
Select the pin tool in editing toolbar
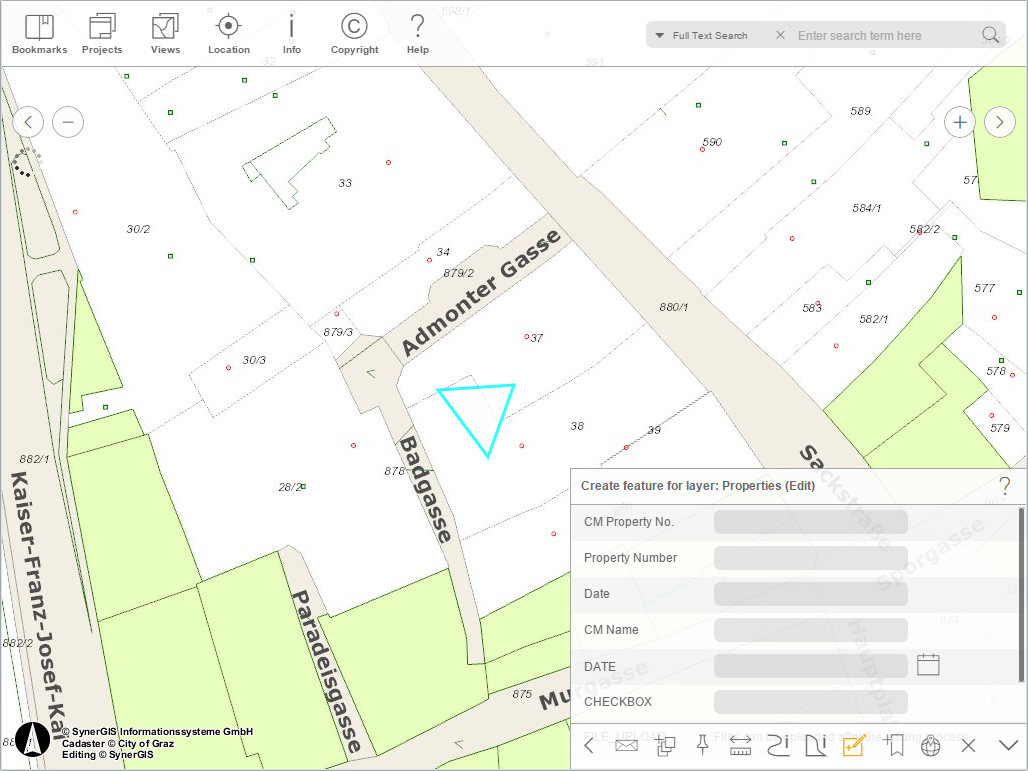(x=702, y=745)
